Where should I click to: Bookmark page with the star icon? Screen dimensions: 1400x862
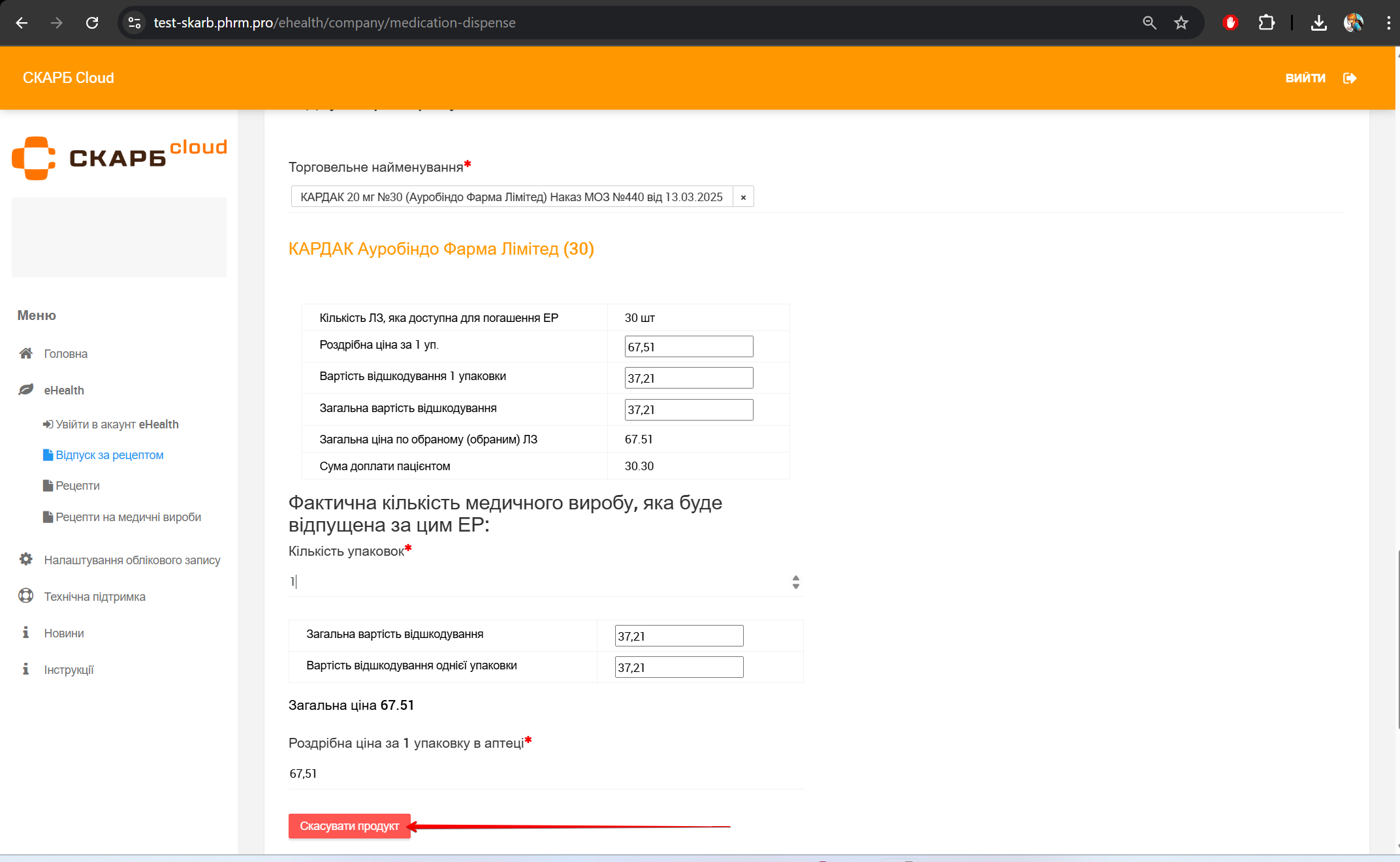pos(1181,23)
